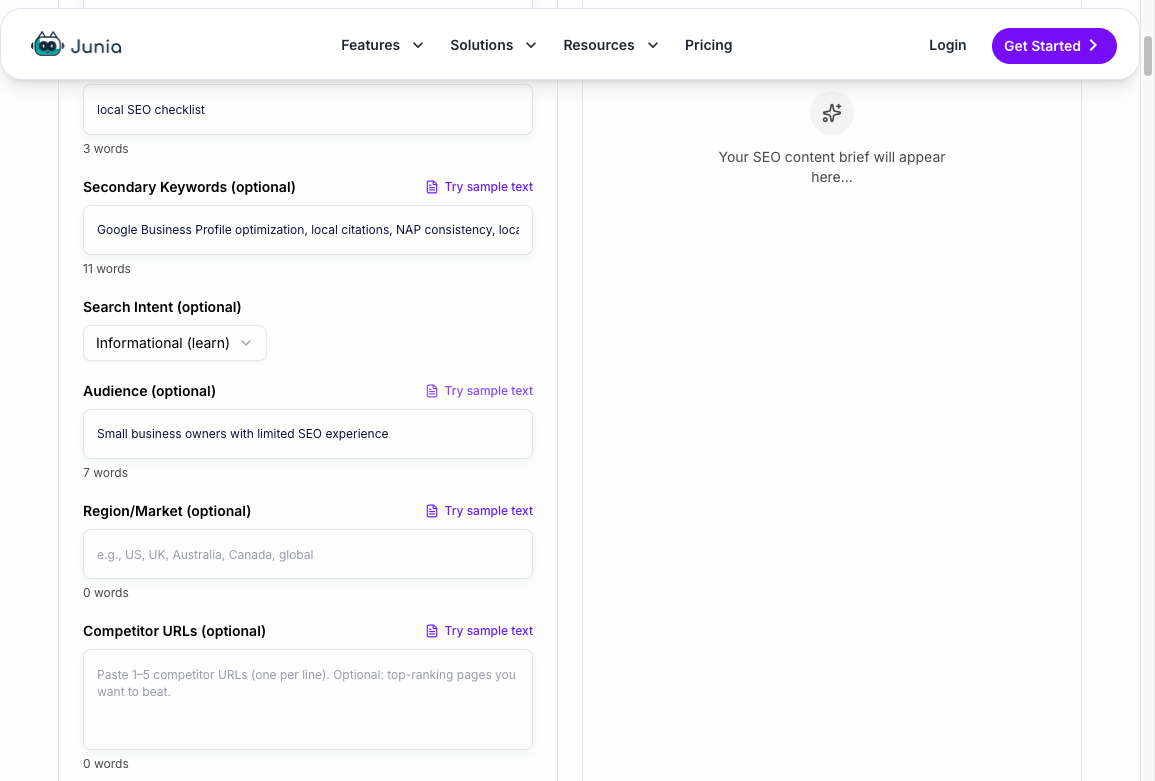Image resolution: width=1155 pixels, height=781 pixels.
Task: Click the Junia robot cat logo icon
Action: [47, 44]
